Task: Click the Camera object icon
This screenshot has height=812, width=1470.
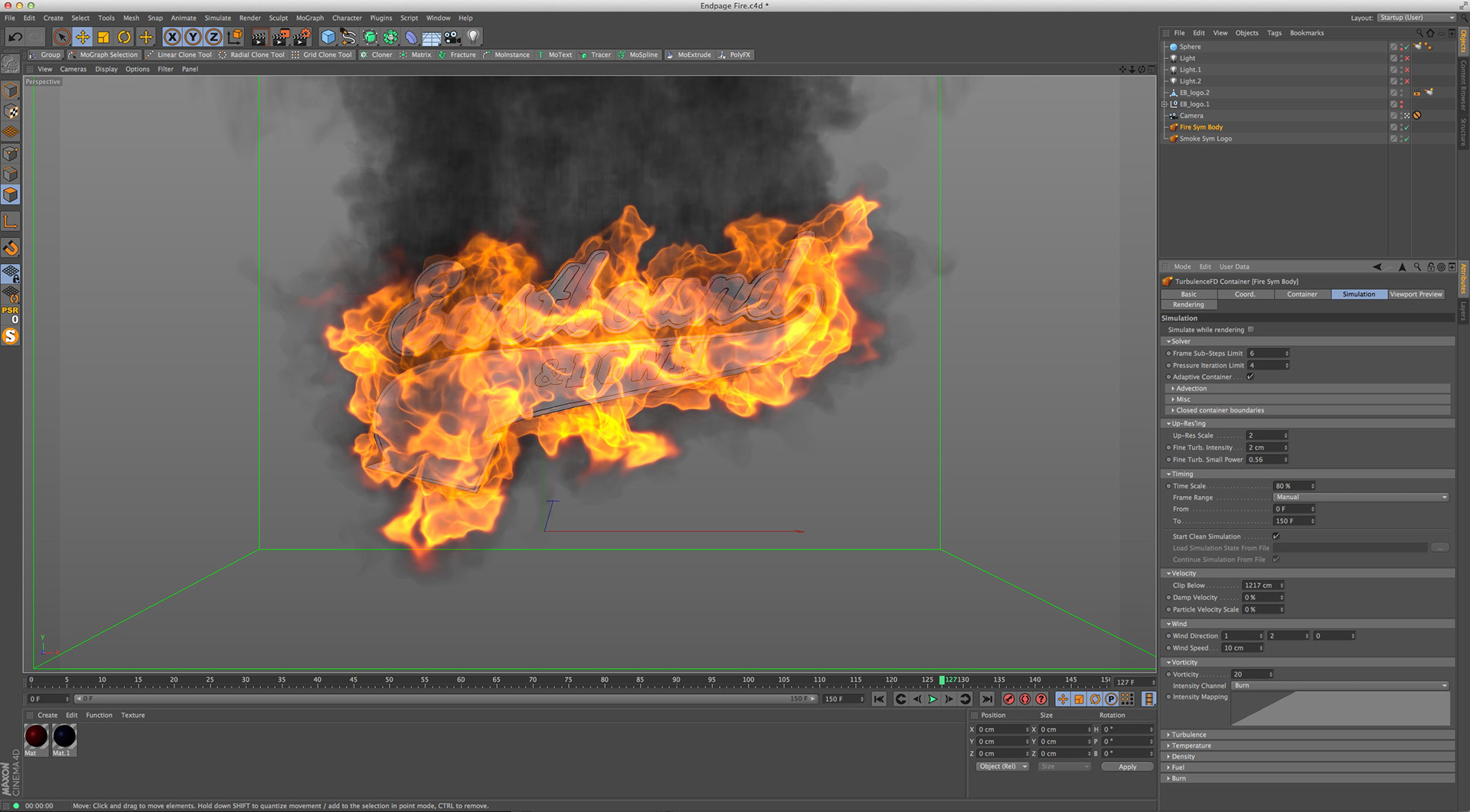Action: click(x=452, y=37)
